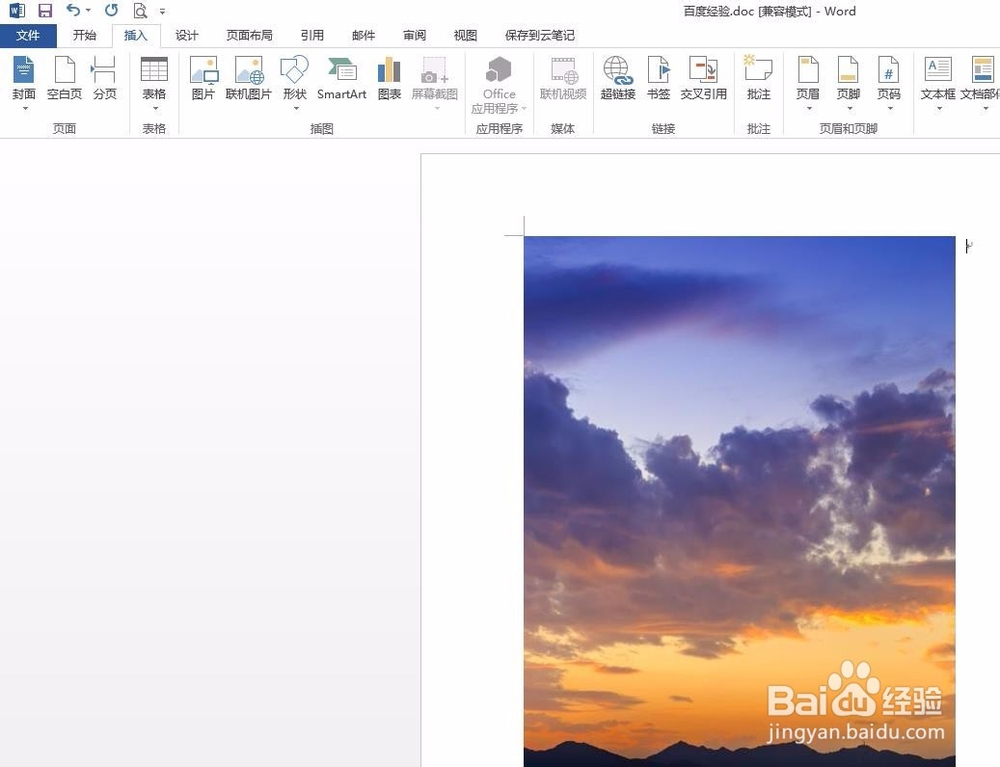1000x767 pixels.
Task: Insert a chart with 图表
Action: [x=389, y=78]
